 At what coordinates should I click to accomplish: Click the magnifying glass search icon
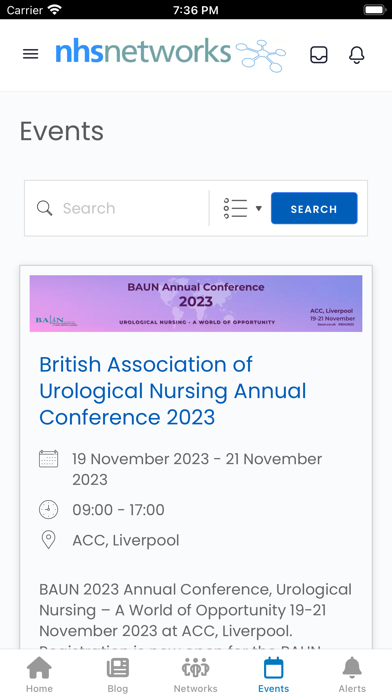(44, 208)
